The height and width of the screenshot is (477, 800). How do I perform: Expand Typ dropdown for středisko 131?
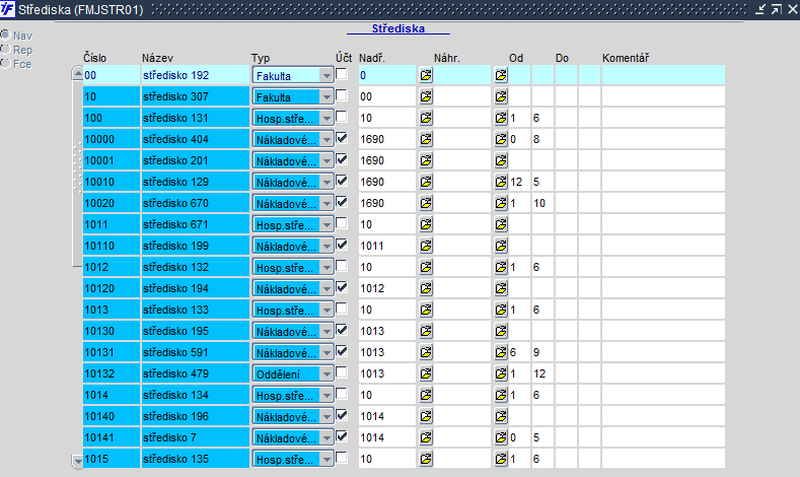coord(327,119)
